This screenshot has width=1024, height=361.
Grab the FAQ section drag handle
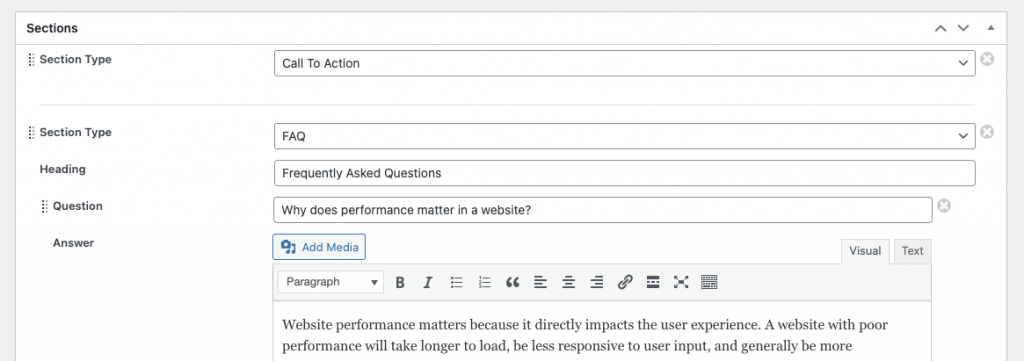[31, 133]
